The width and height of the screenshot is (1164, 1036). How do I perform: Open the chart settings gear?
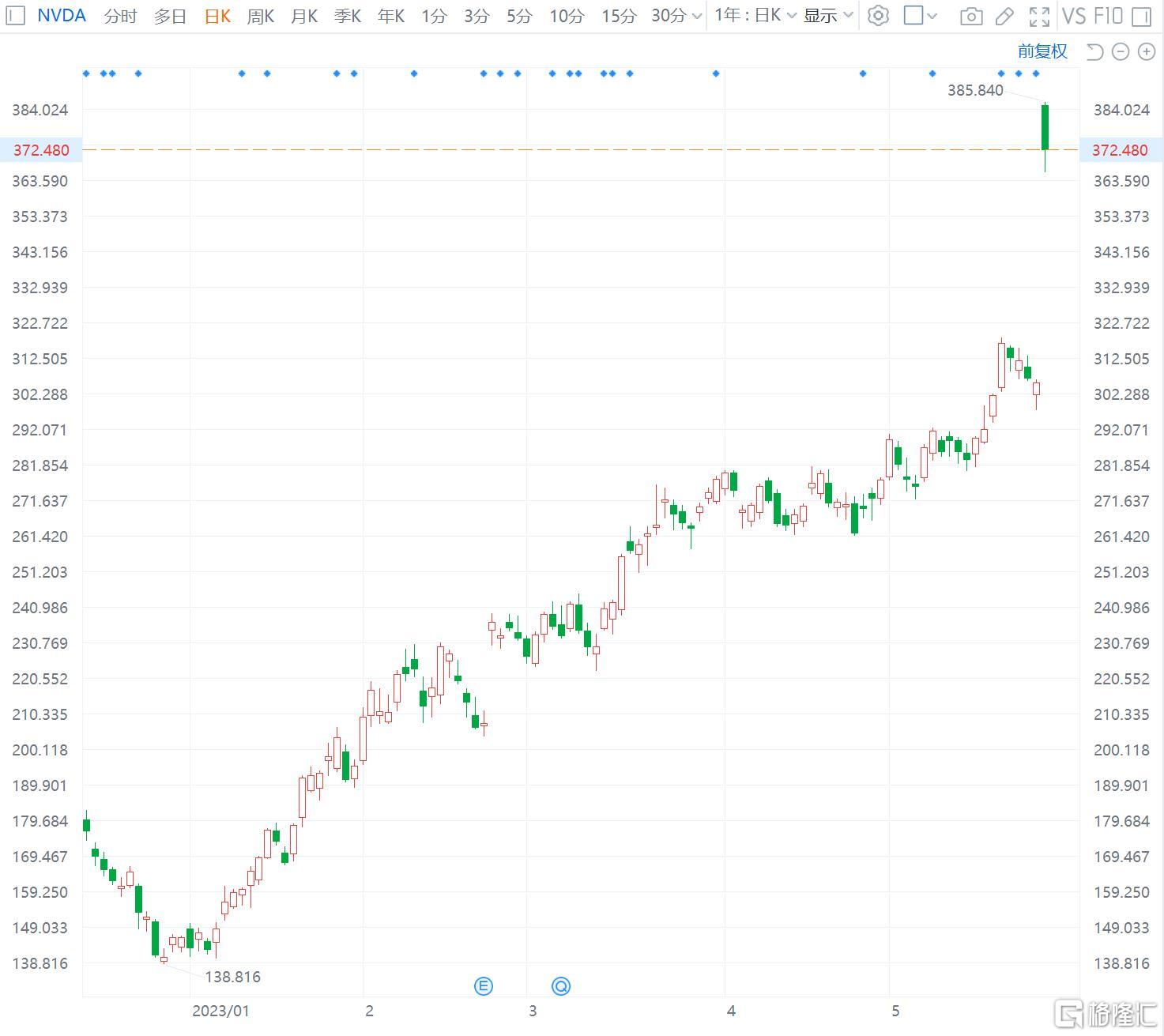pos(878,16)
